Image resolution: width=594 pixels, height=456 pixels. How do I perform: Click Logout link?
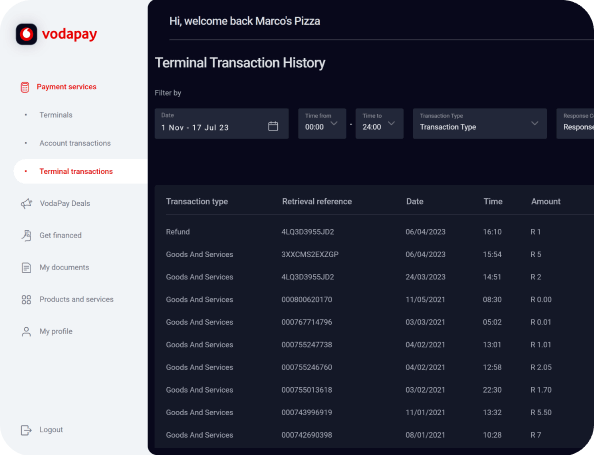(x=51, y=430)
